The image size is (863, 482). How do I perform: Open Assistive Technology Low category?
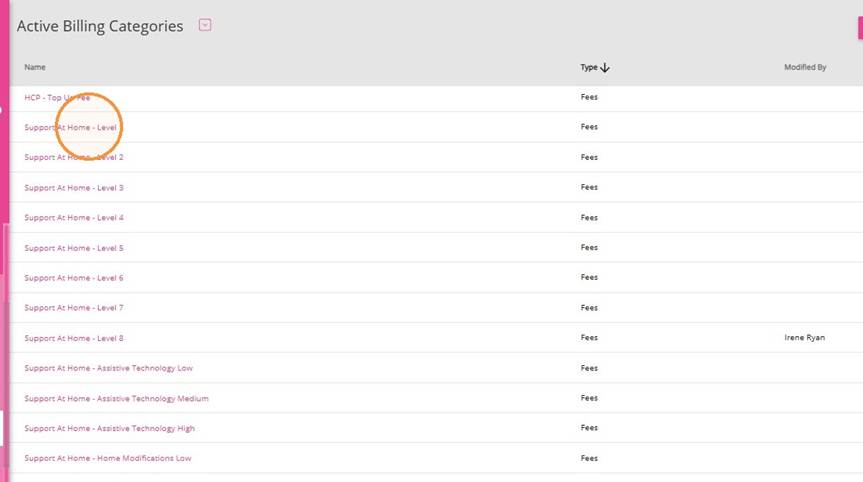coord(108,368)
